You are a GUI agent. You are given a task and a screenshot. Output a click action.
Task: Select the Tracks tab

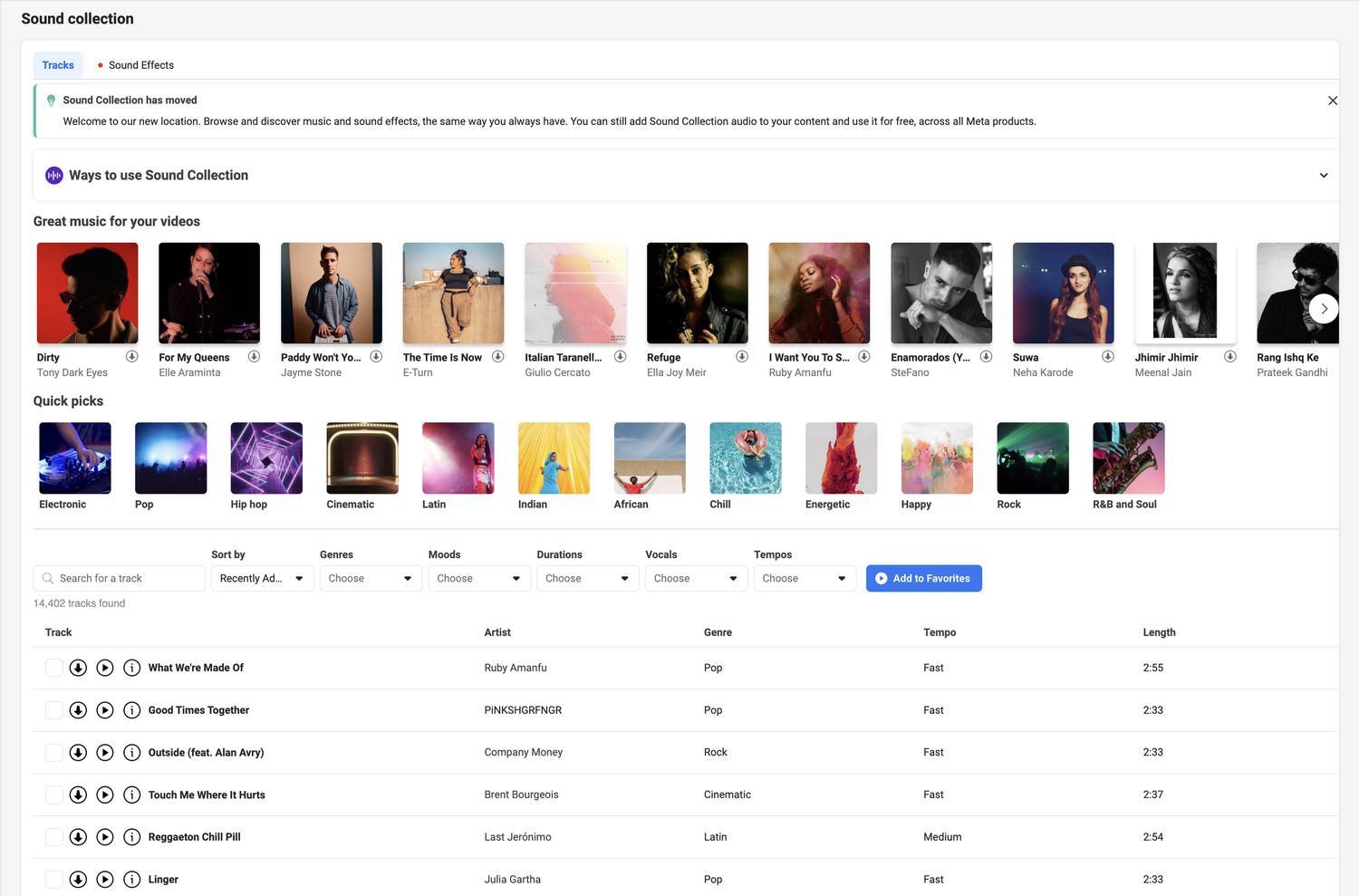tap(57, 64)
